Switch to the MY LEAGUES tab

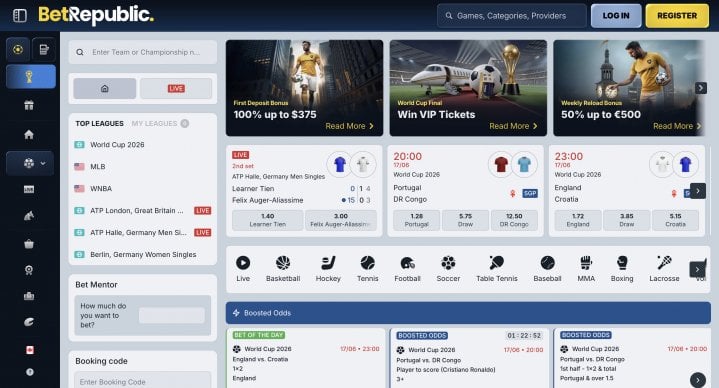click(x=154, y=123)
